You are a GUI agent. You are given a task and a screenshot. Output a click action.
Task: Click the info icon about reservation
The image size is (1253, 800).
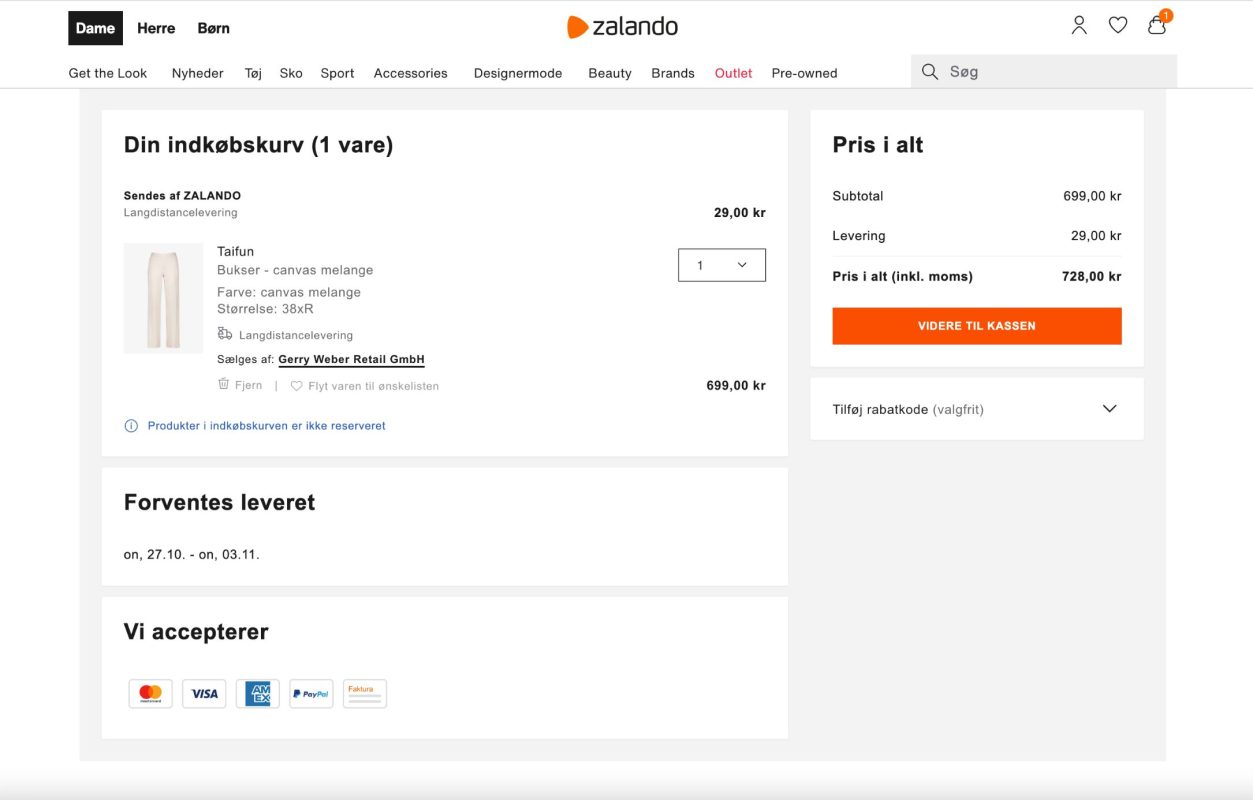tap(131, 426)
